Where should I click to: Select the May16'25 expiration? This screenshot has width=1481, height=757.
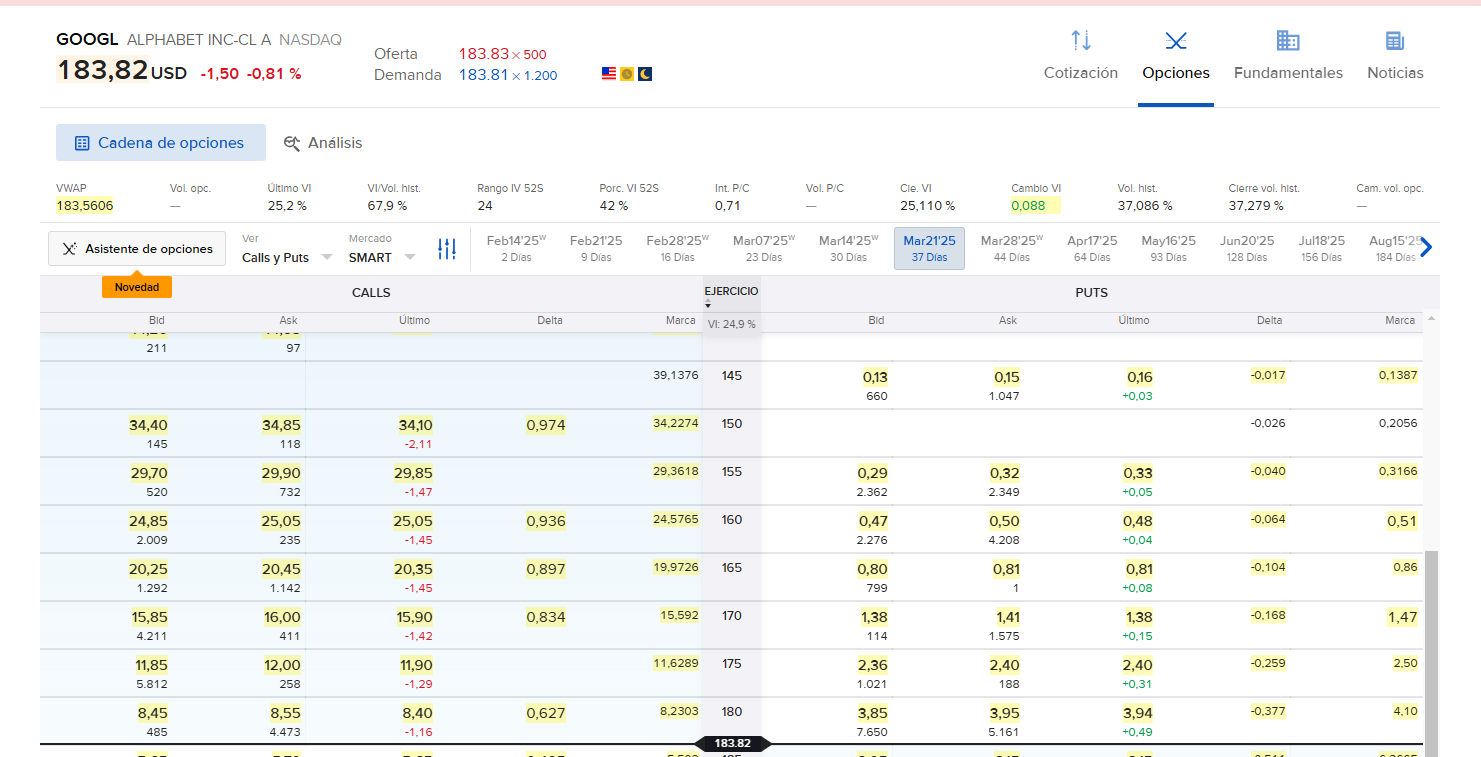(x=1168, y=248)
